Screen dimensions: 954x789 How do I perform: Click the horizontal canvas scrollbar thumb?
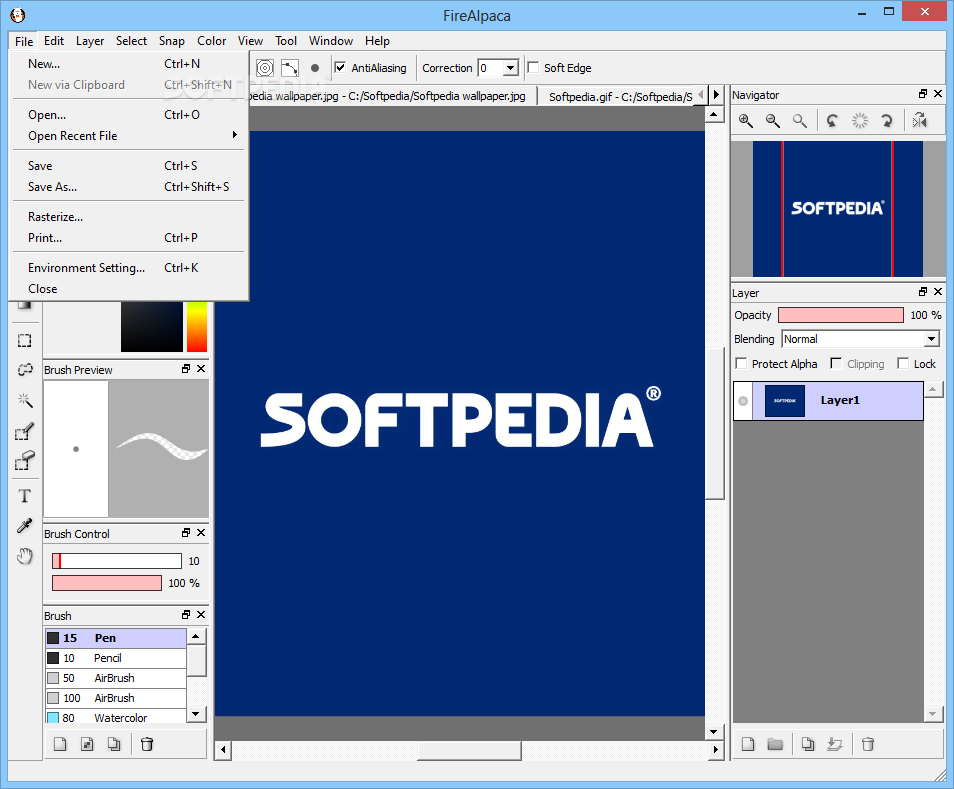[x=469, y=750]
